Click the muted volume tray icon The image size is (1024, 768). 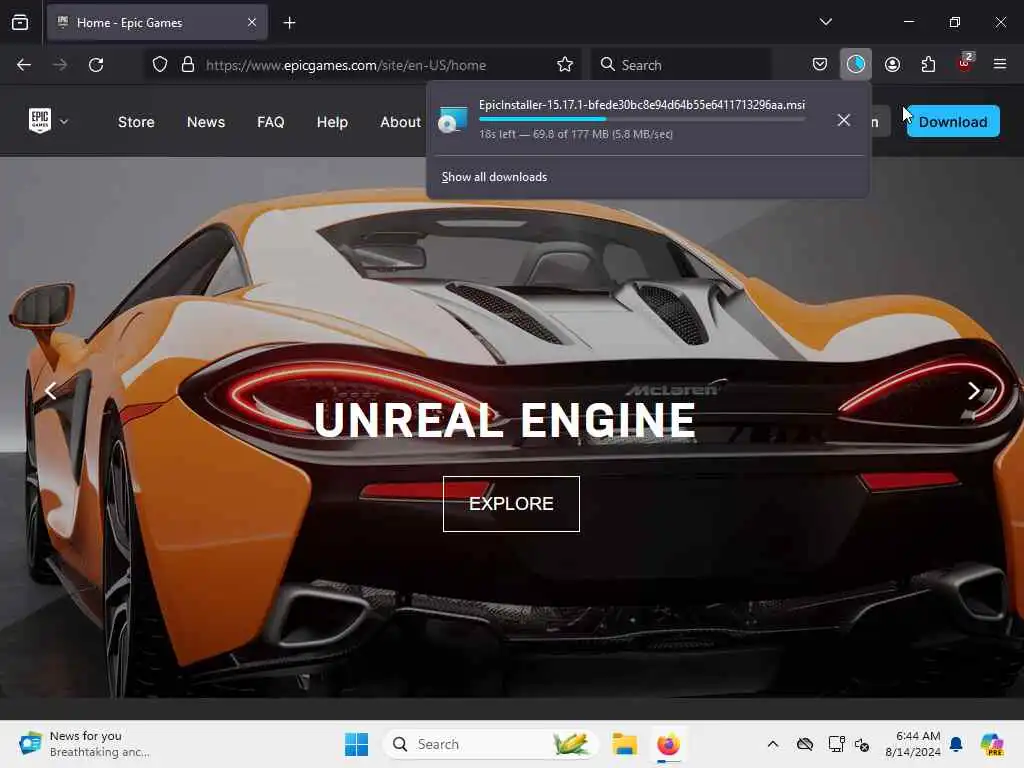tap(862, 744)
